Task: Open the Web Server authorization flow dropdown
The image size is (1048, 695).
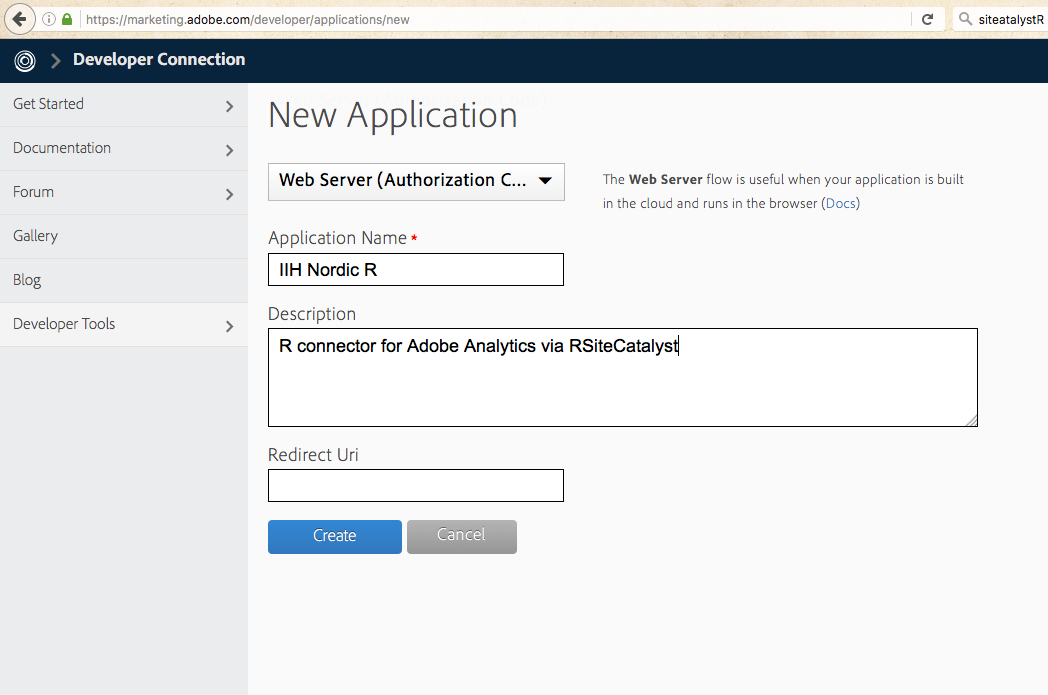Action: tap(416, 181)
